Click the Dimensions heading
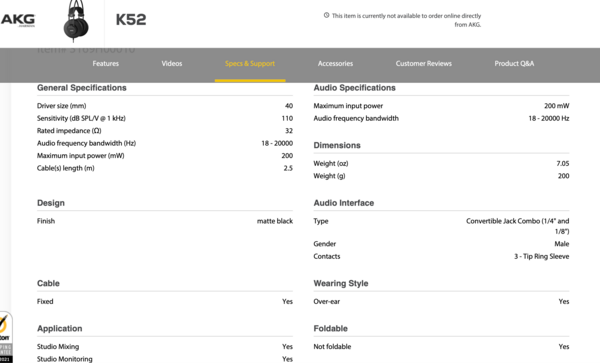The image size is (600, 363). click(337, 145)
